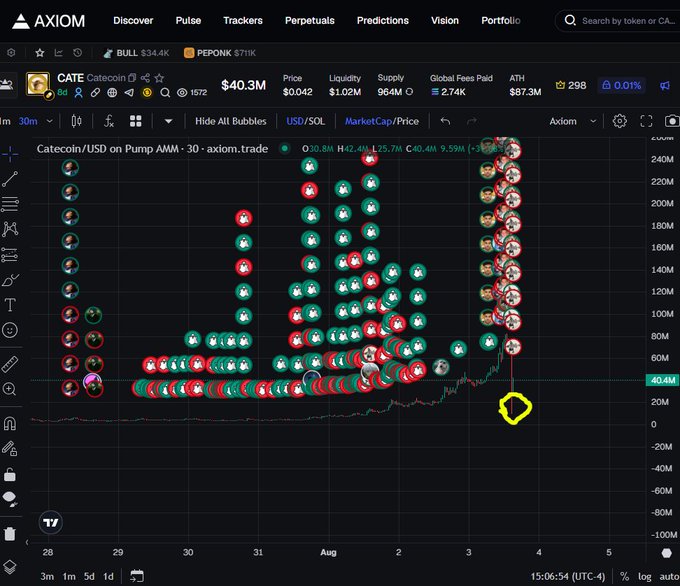The width and height of the screenshot is (680, 586).
Task: Open the indicators fx button
Action: tap(109, 121)
